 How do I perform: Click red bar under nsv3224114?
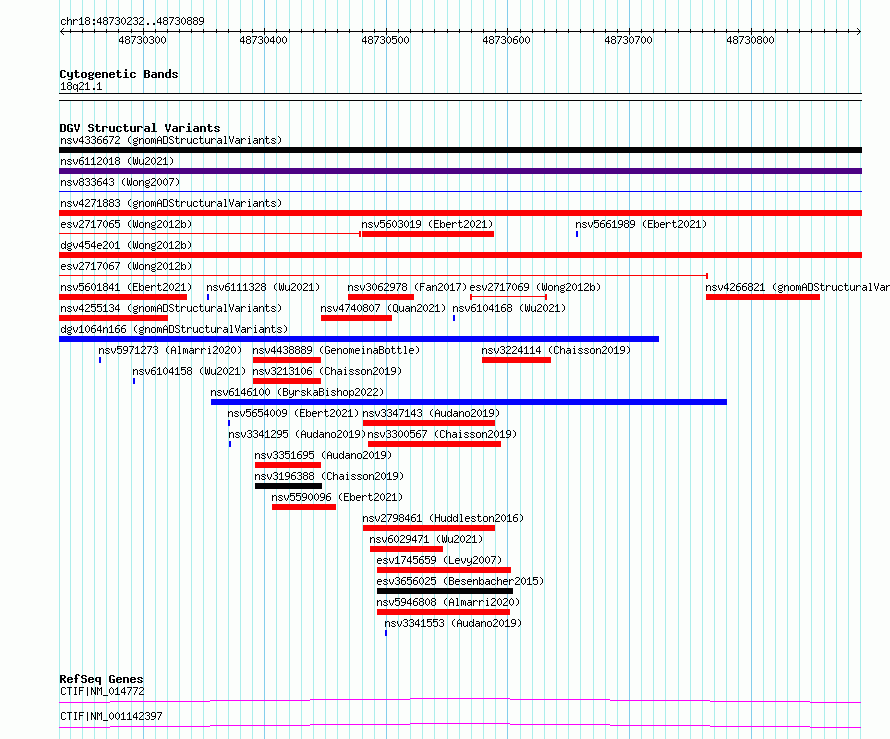point(517,360)
